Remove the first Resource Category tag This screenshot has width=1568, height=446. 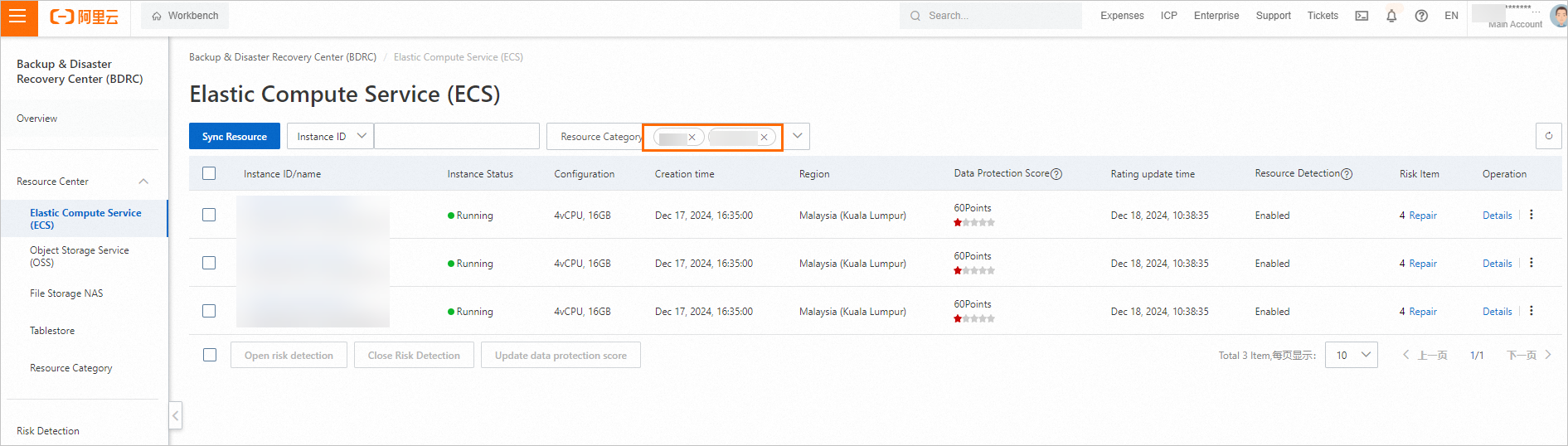692,138
